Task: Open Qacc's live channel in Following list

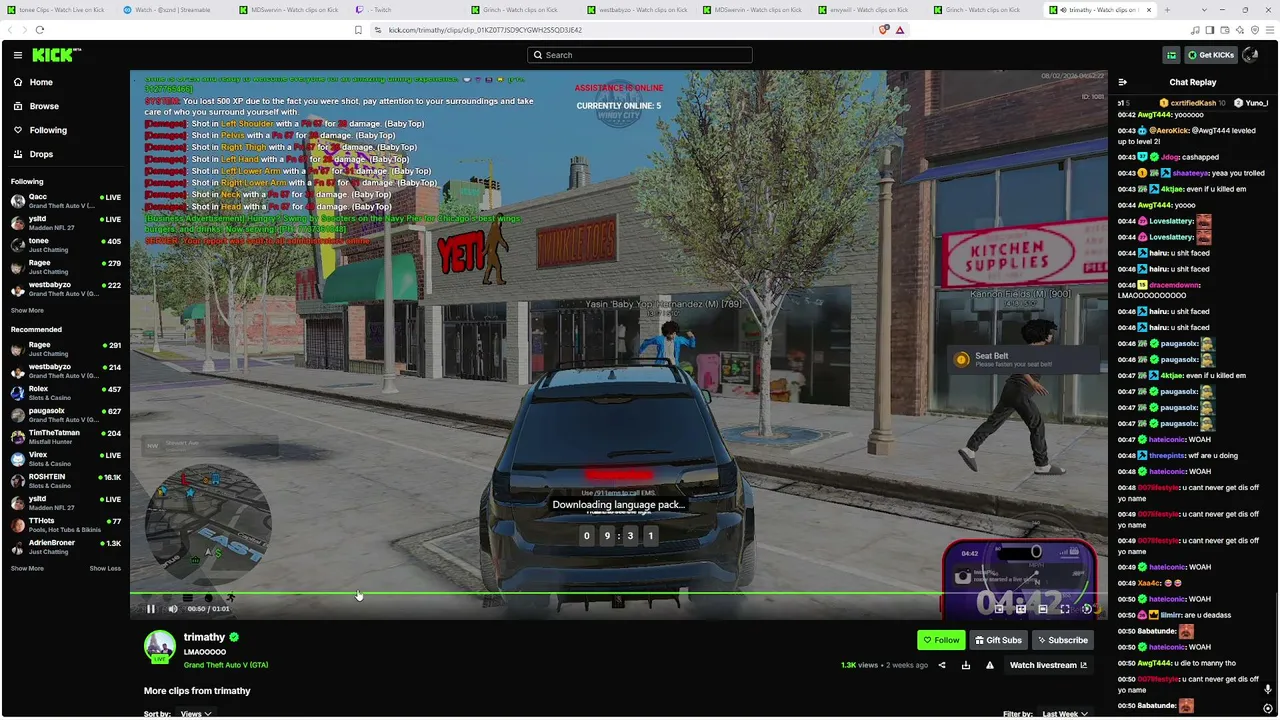Action: tap(65, 201)
